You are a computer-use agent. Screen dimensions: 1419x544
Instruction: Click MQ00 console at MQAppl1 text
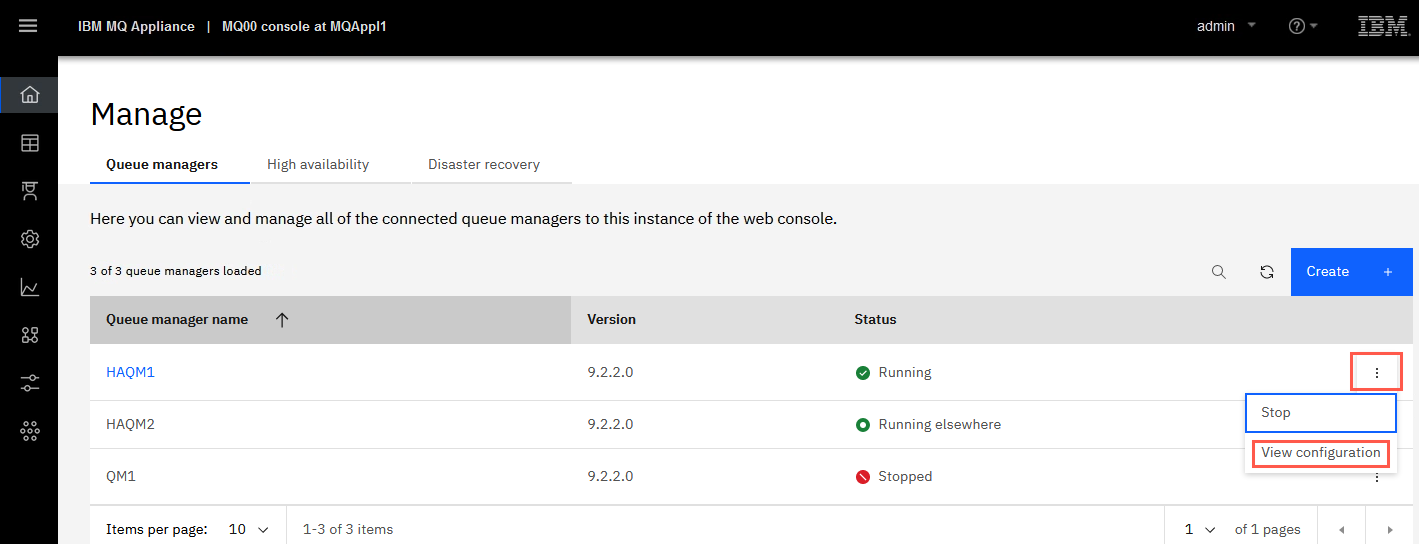304,26
